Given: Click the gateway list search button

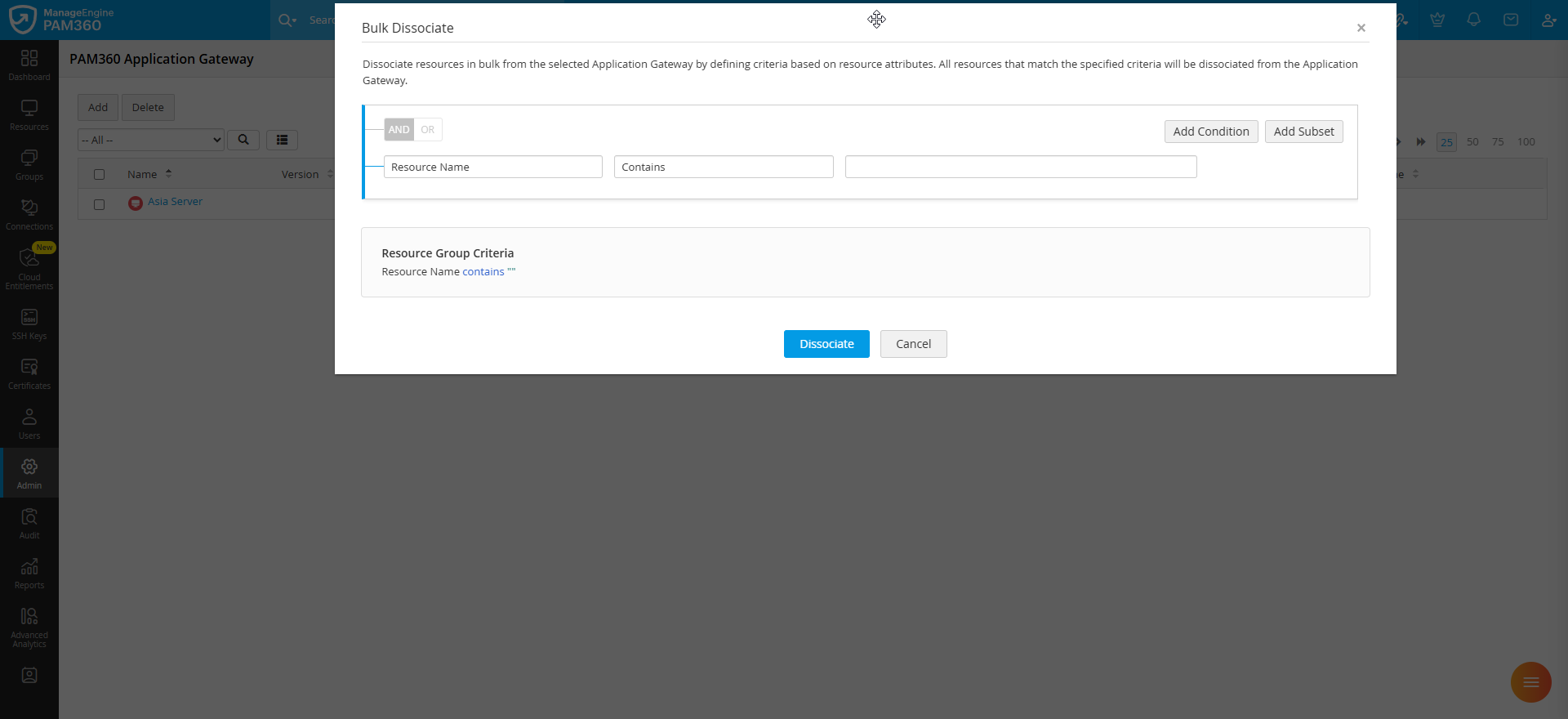Looking at the screenshot, I should click(243, 140).
